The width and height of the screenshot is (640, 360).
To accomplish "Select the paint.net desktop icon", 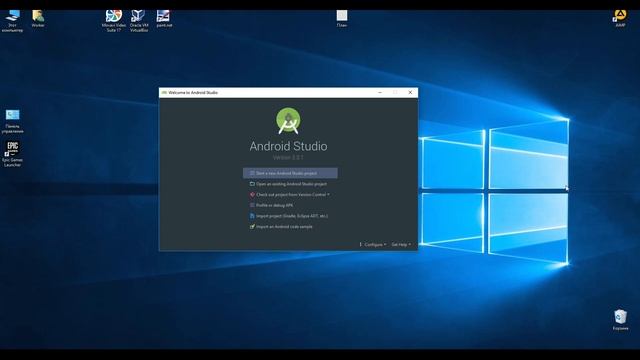I will point(164,18).
